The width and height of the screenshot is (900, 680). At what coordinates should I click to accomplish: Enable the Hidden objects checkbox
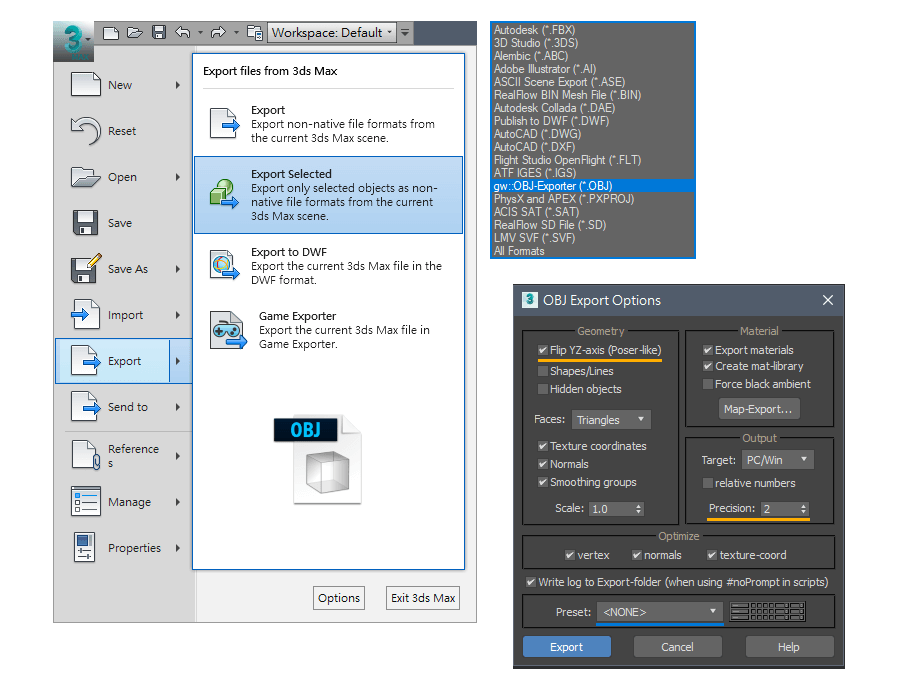pos(542,389)
